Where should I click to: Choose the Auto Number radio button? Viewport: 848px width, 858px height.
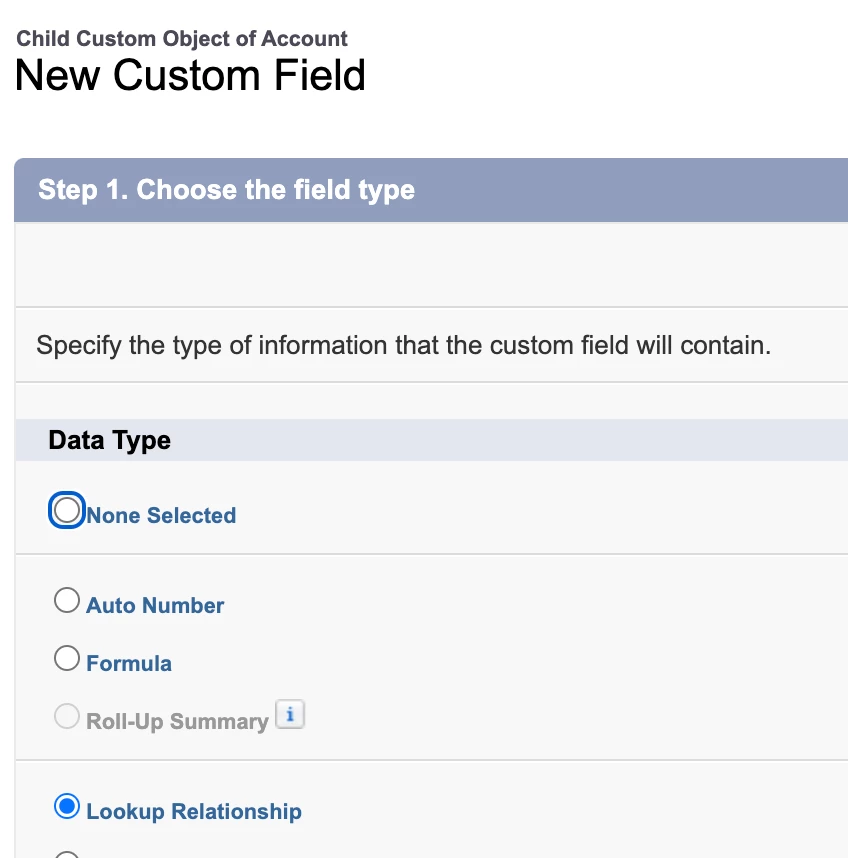click(67, 600)
